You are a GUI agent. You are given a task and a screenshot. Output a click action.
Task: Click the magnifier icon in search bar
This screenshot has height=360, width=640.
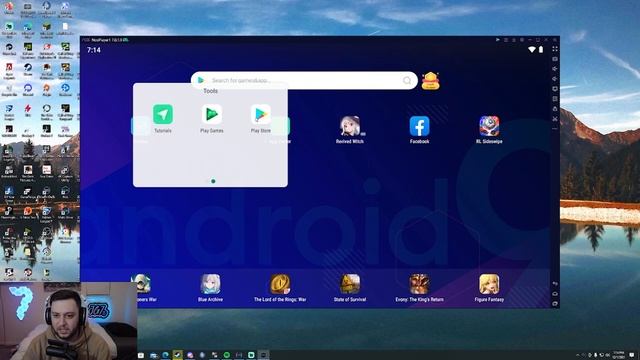tap(407, 80)
